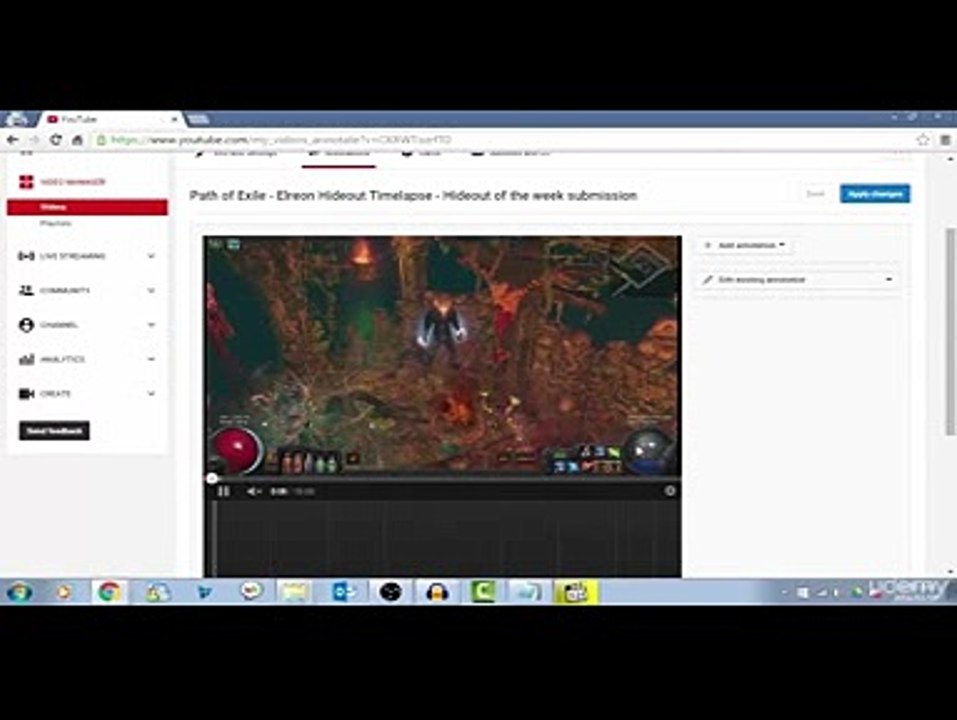Click the progress bar playhead handle
Image resolution: width=957 pixels, height=720 pixels.
coord(212,478)
